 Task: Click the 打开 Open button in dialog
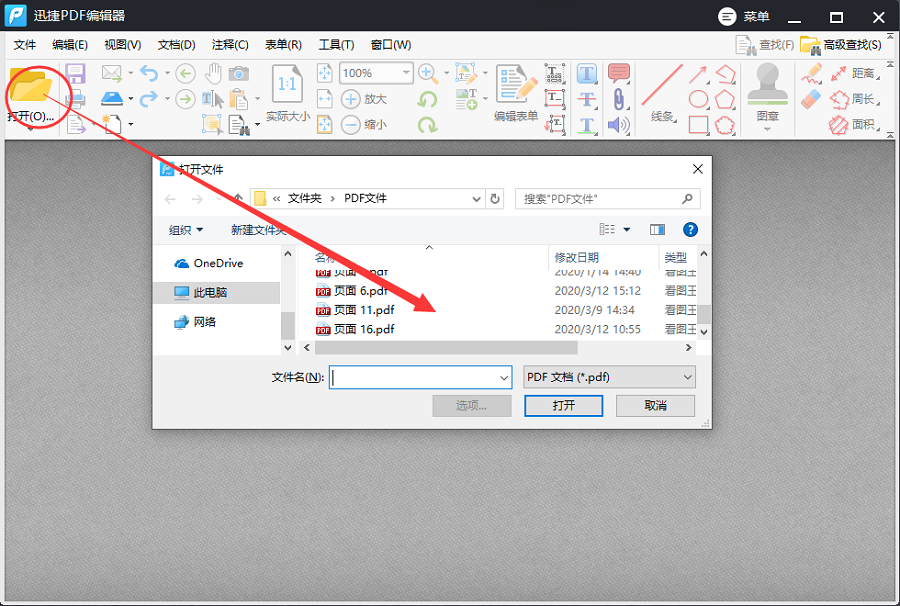click(564, 406)
